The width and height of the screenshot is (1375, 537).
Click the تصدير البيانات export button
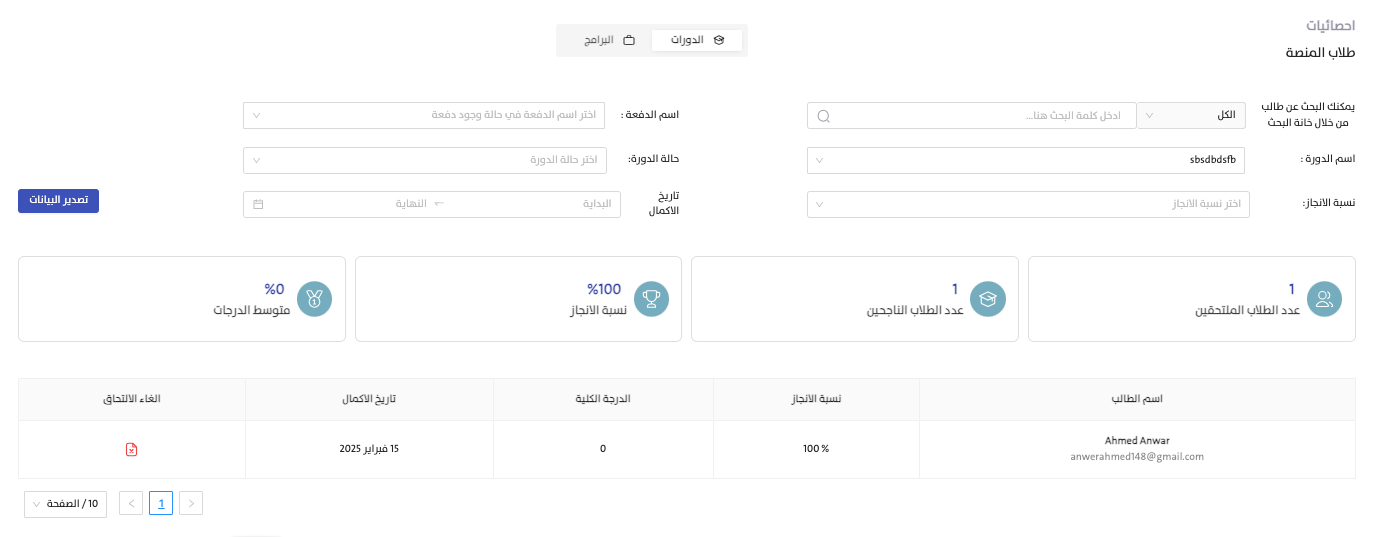pos(58,200)
